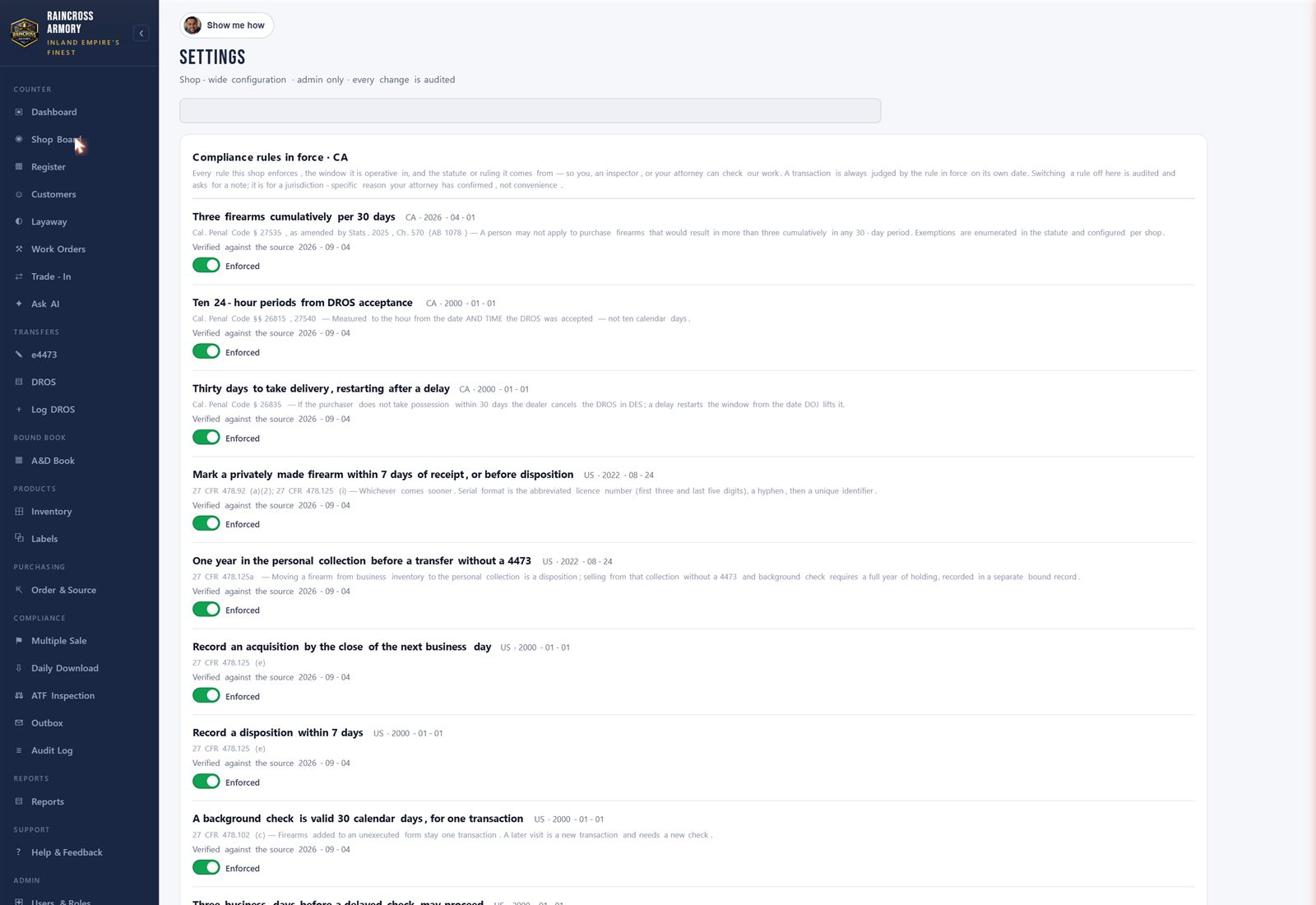Screen dimensions: 1316x905
Task: Open the ATF Inspection link
Action: click(63, 696)
